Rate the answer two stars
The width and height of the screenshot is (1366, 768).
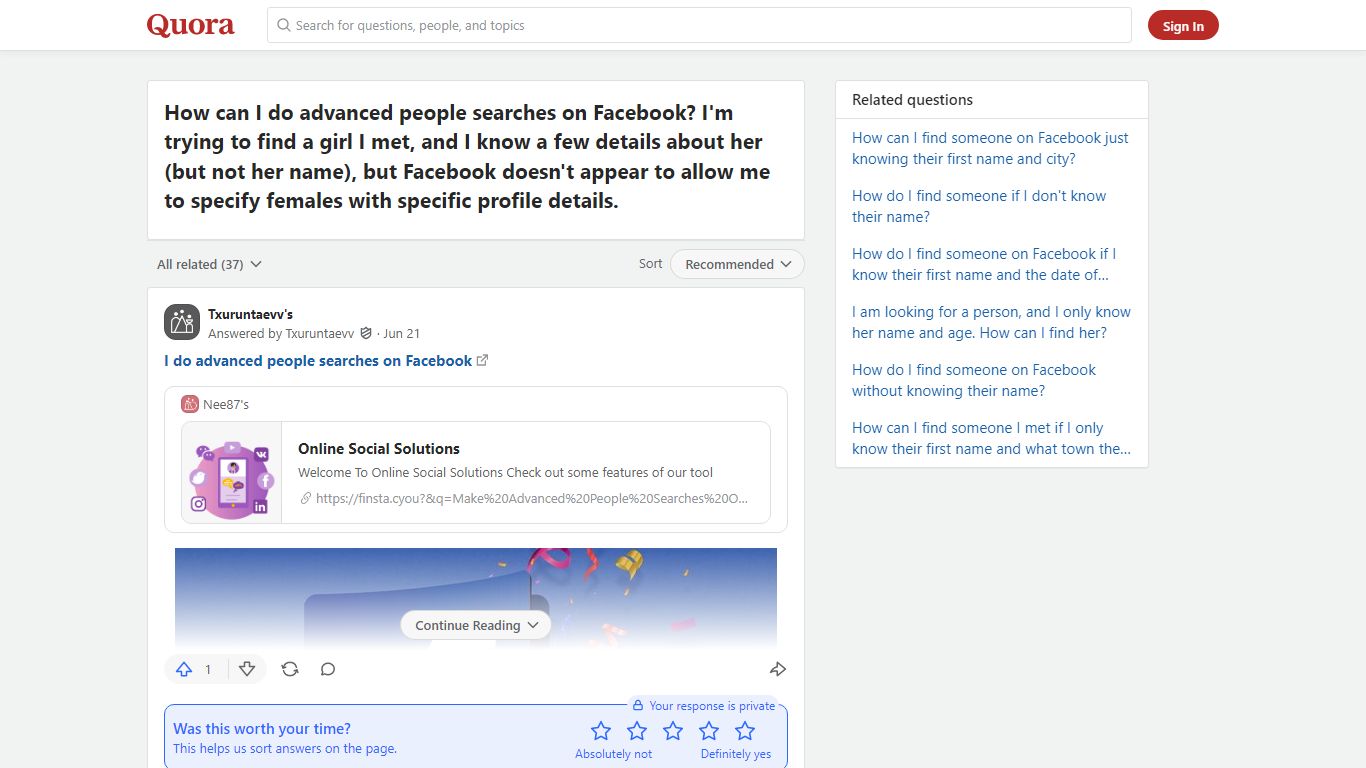click(637, 731)
